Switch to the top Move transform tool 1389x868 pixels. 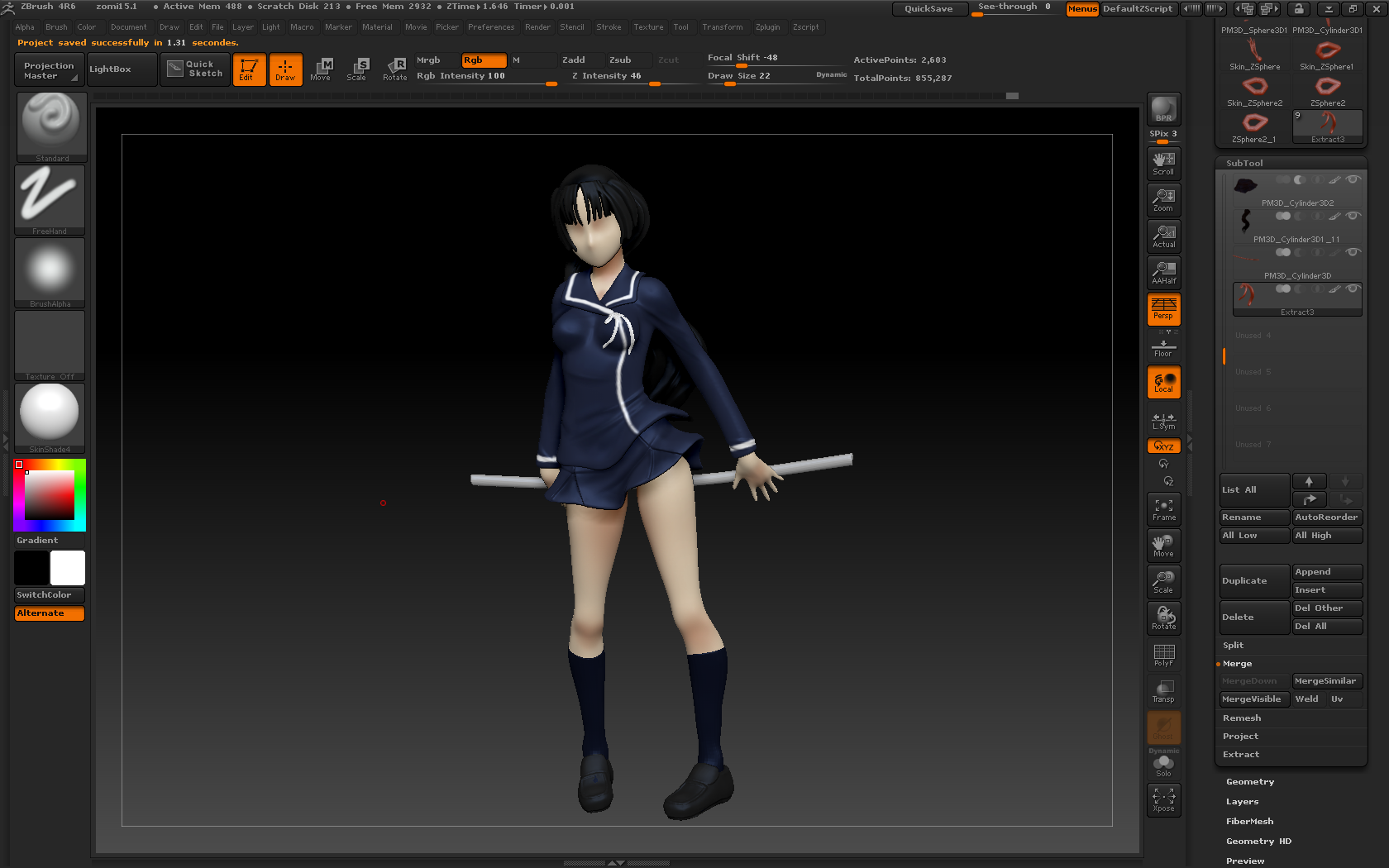tap(321, 69)
